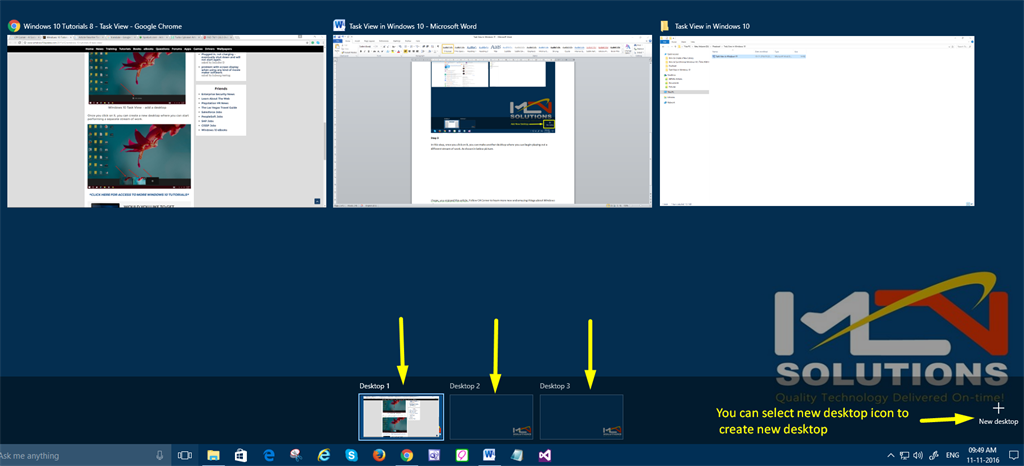Screen dimensions: 1024x466
Task: Open the Task View button on taskbar
Action: [185, 455]
